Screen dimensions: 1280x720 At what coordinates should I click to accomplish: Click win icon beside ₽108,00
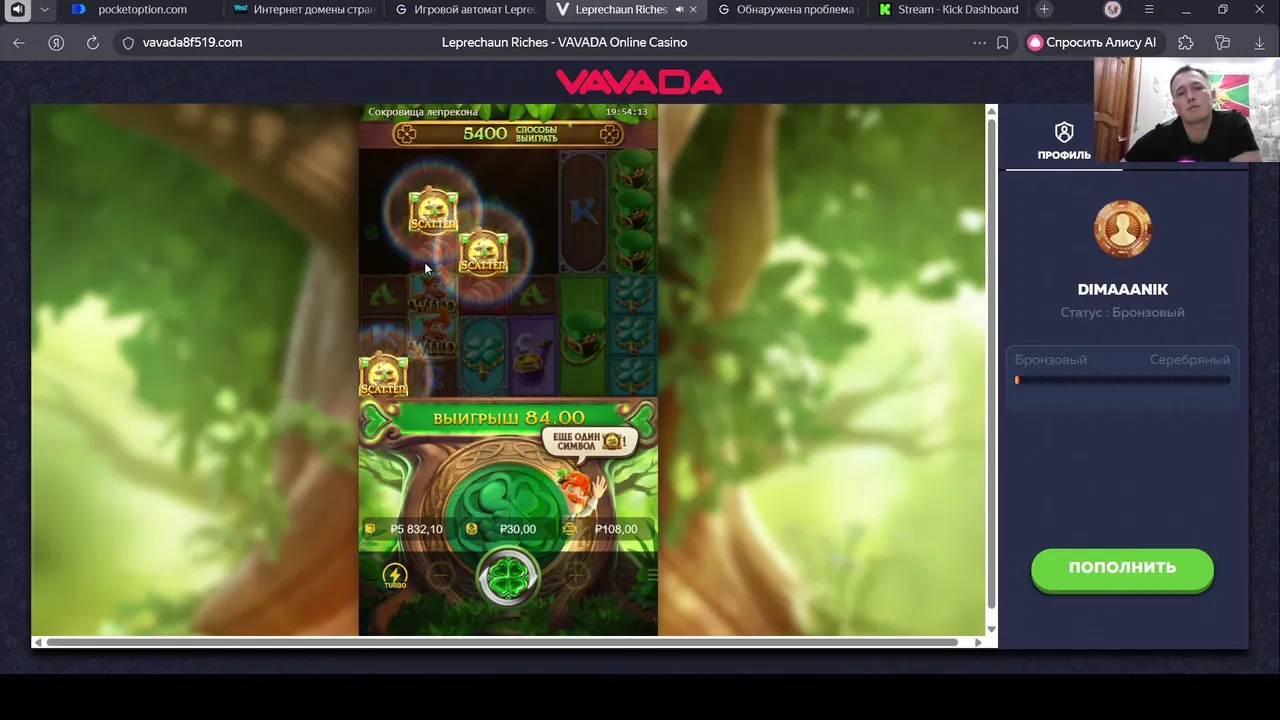click(570, 529)
